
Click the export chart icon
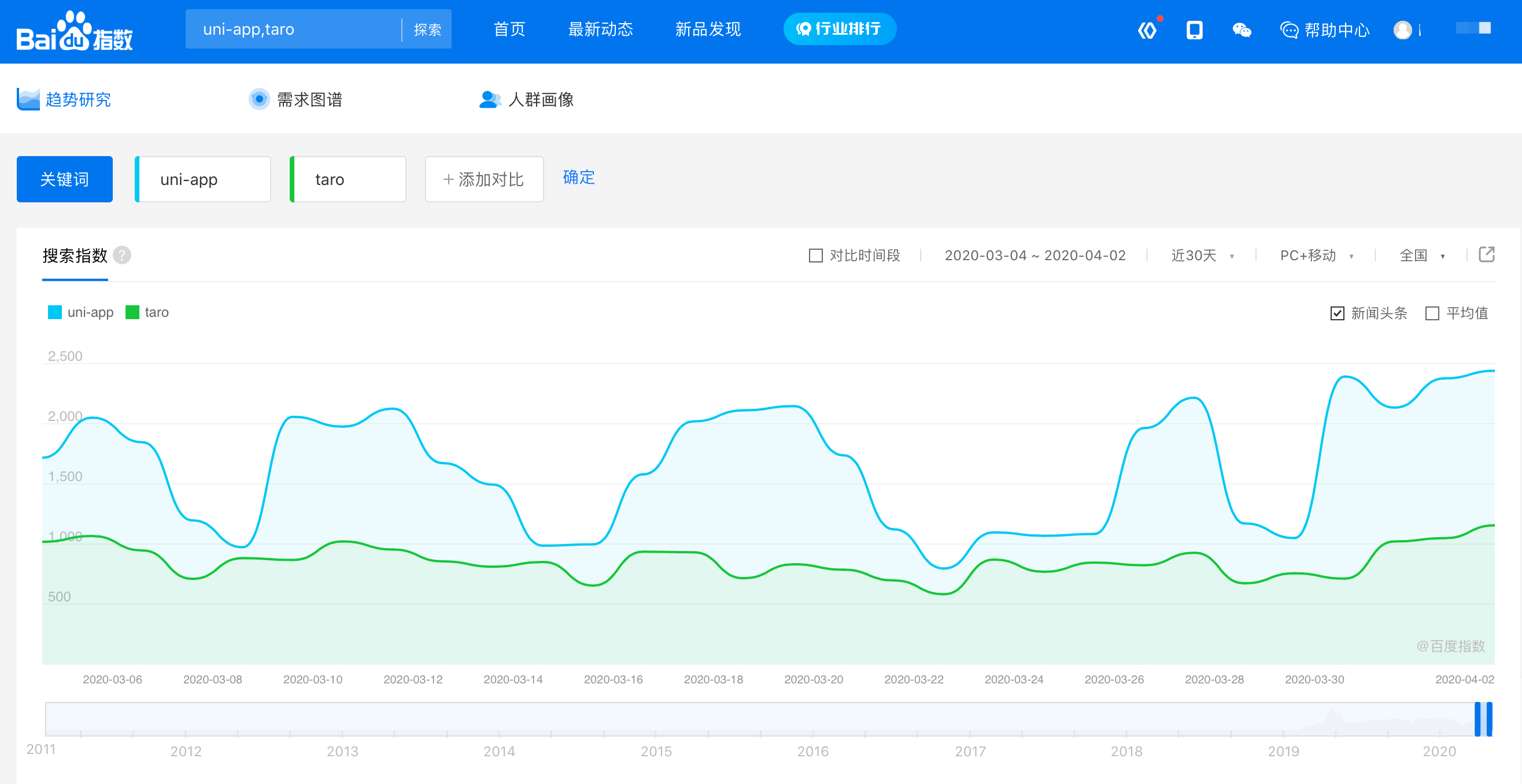point(1486,254)
